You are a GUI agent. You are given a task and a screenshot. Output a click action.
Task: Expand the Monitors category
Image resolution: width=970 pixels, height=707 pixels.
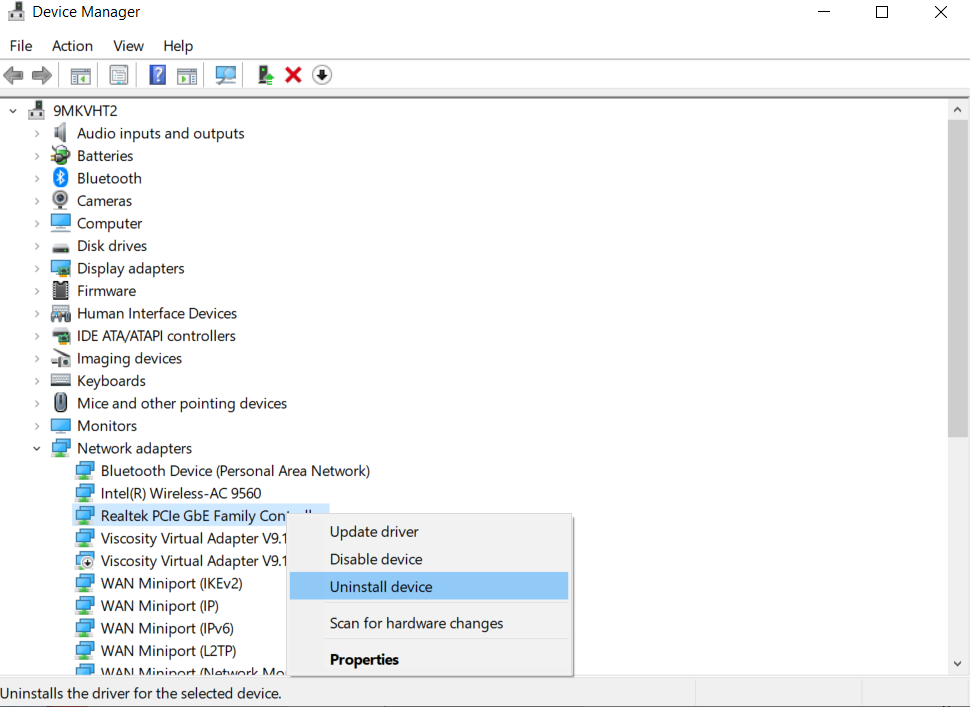tap(37, 426)
